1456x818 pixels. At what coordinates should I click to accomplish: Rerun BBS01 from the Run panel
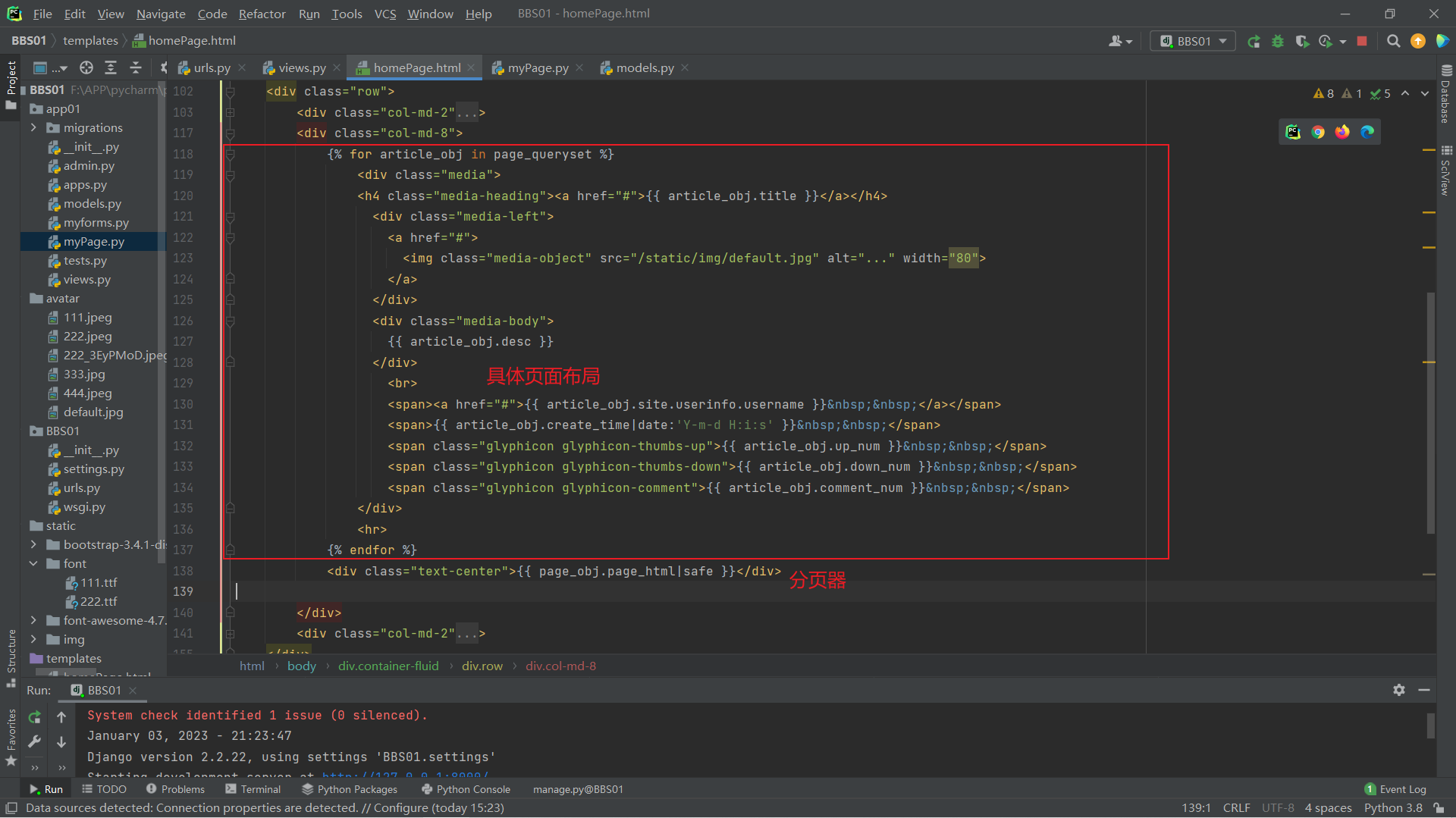pyautogui.click(x=34, y=717)
